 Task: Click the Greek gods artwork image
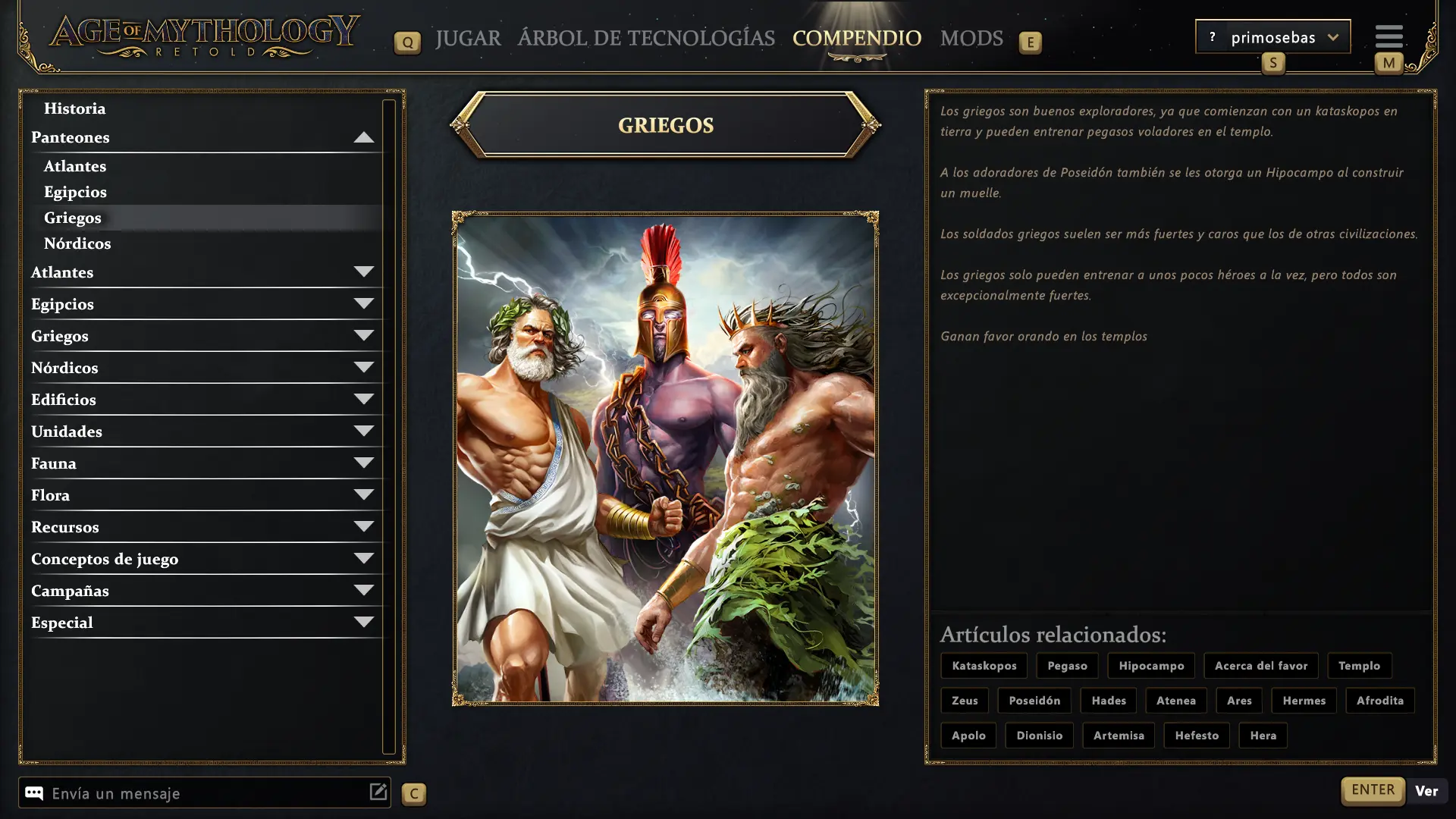pos(665,459)
